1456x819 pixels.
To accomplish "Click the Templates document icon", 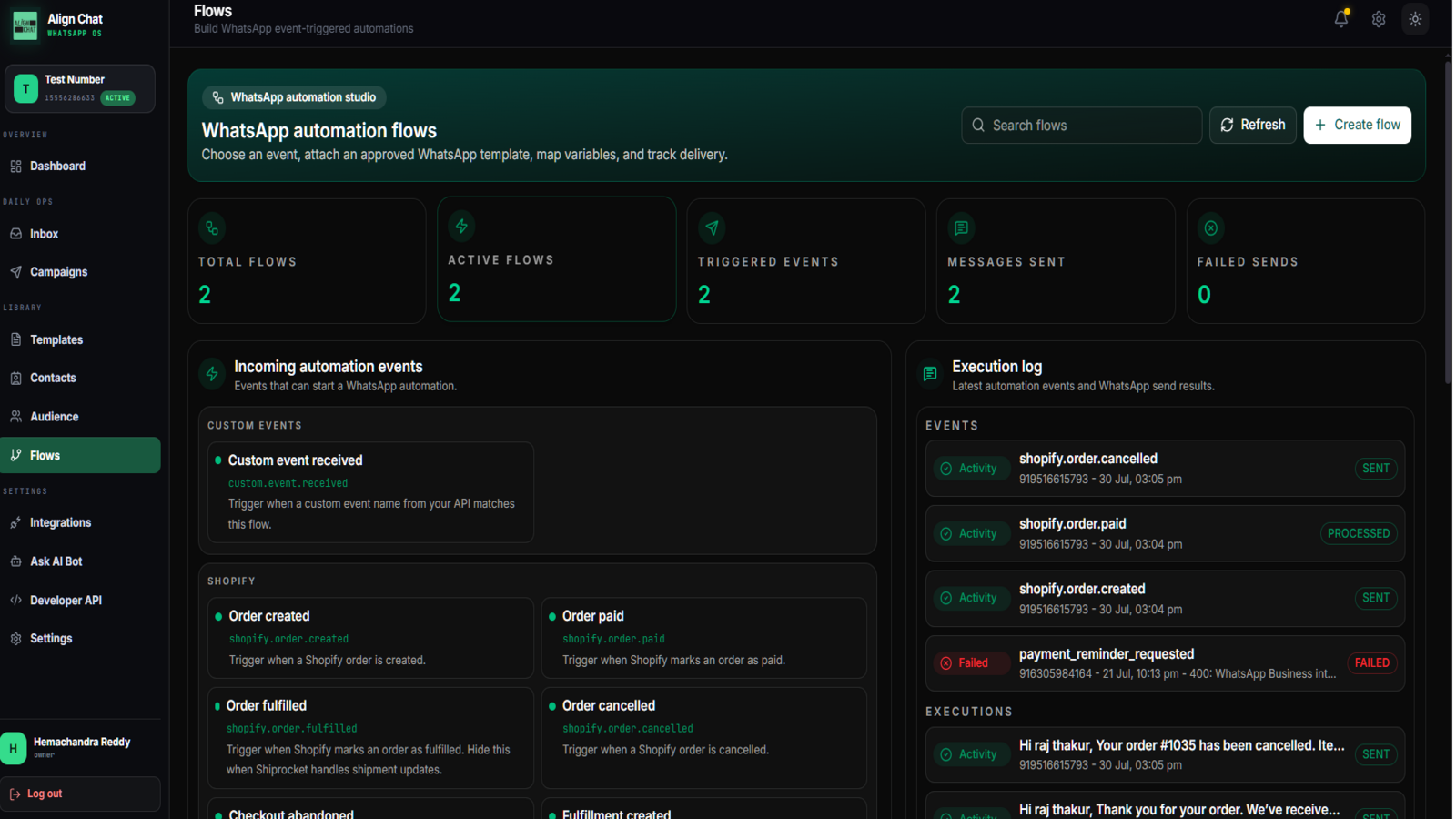I will [x=15, y=339].
